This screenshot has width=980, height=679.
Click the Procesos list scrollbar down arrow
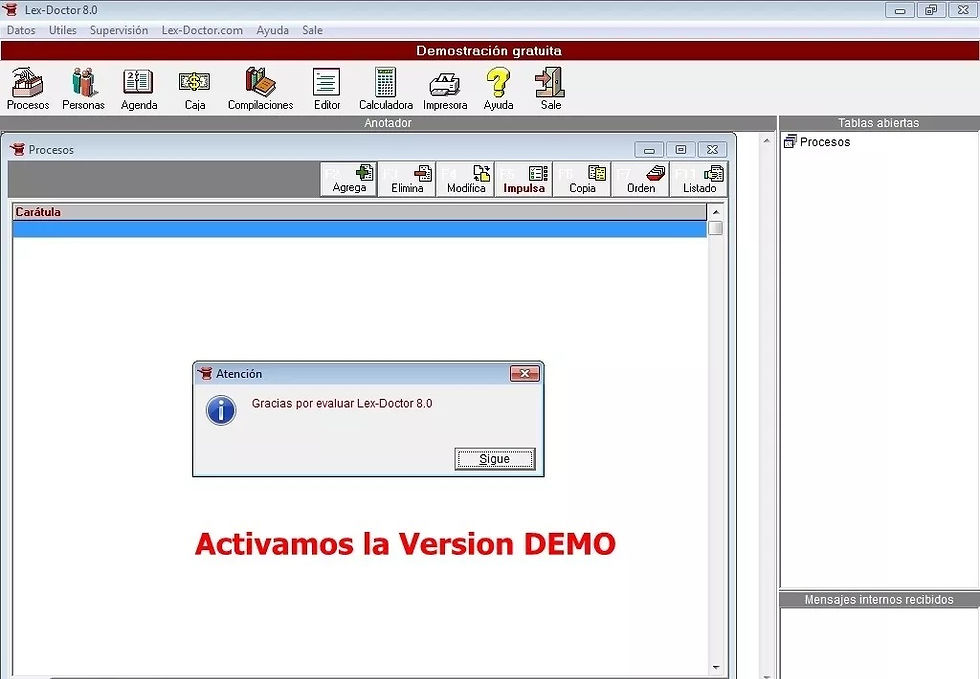[716, 668]
